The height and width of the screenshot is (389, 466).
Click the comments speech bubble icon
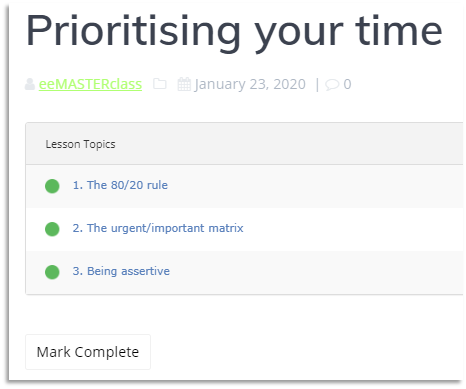click(332, 85)
